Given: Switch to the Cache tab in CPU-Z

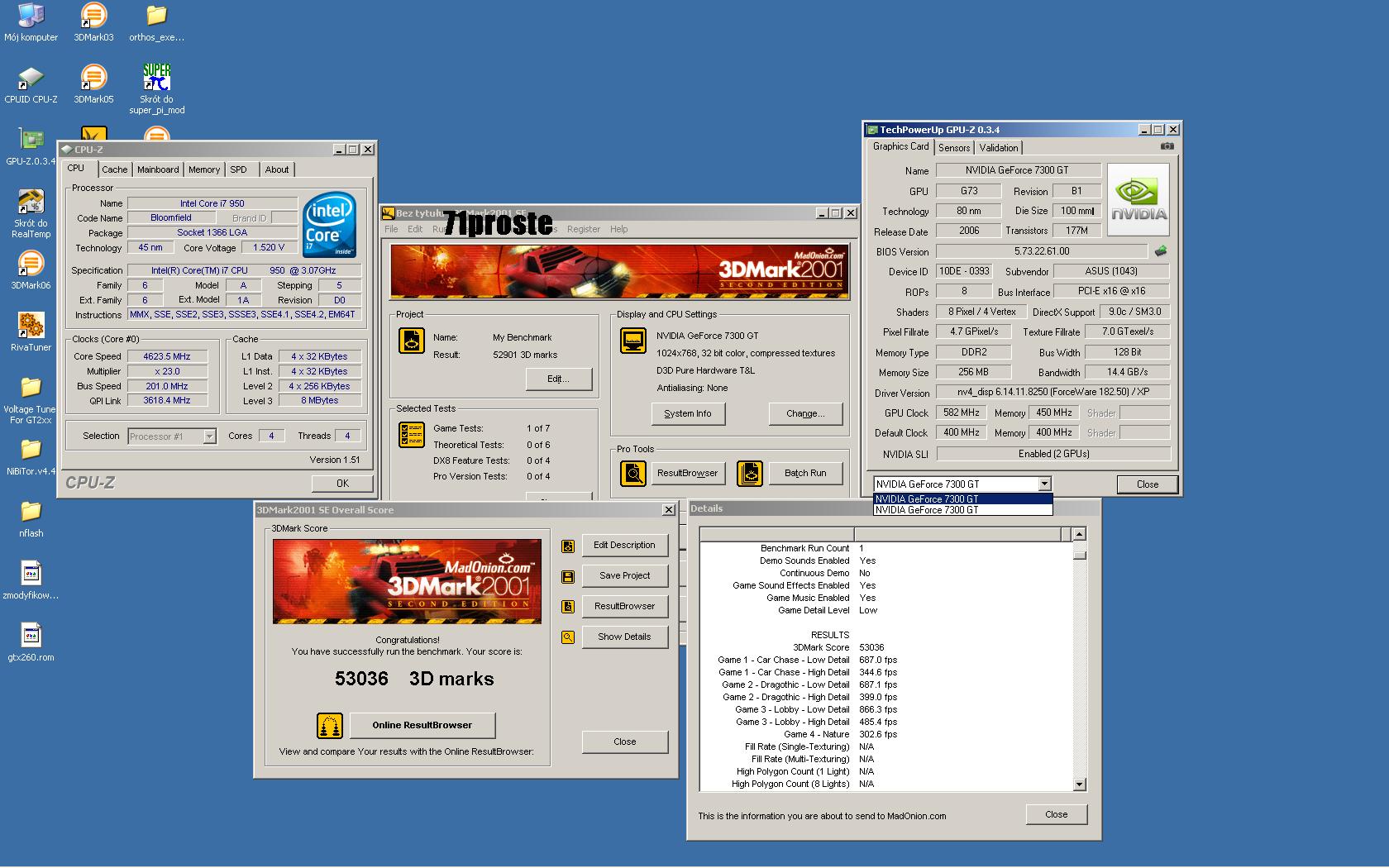Looking at the screenshot, I should point(115,169).
